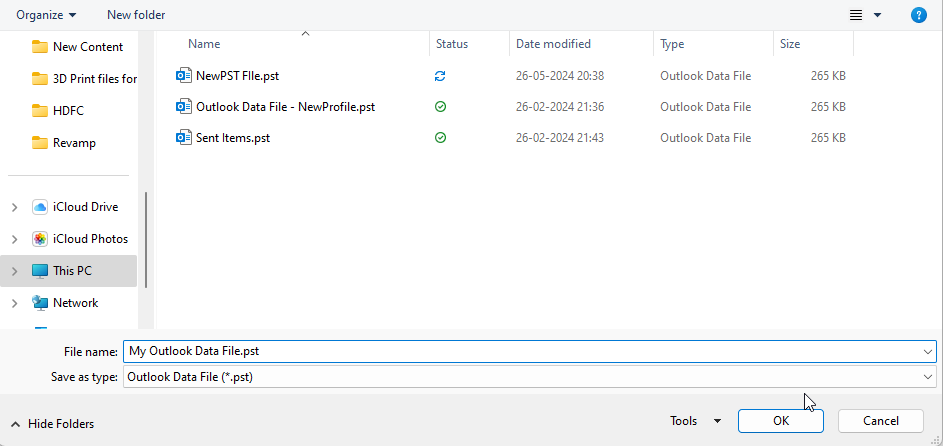This screenshot has width=943, height=446.
Task: Expand the Network tree node
Action: click(14, 303)
